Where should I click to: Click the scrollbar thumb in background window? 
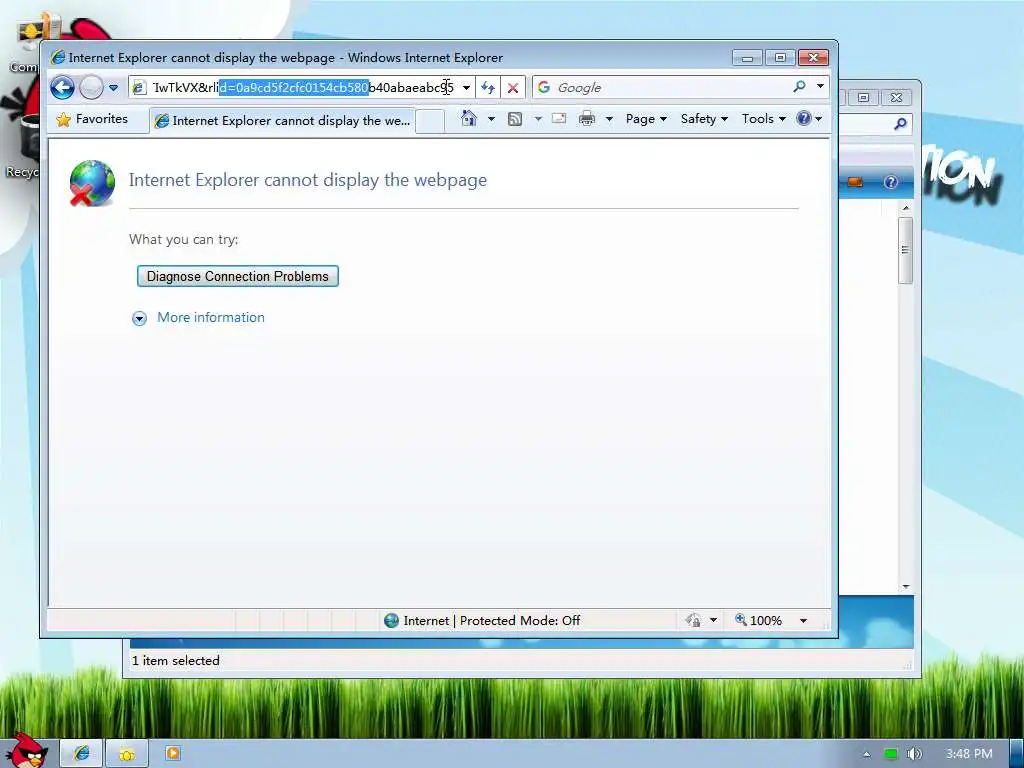(905, 251)
